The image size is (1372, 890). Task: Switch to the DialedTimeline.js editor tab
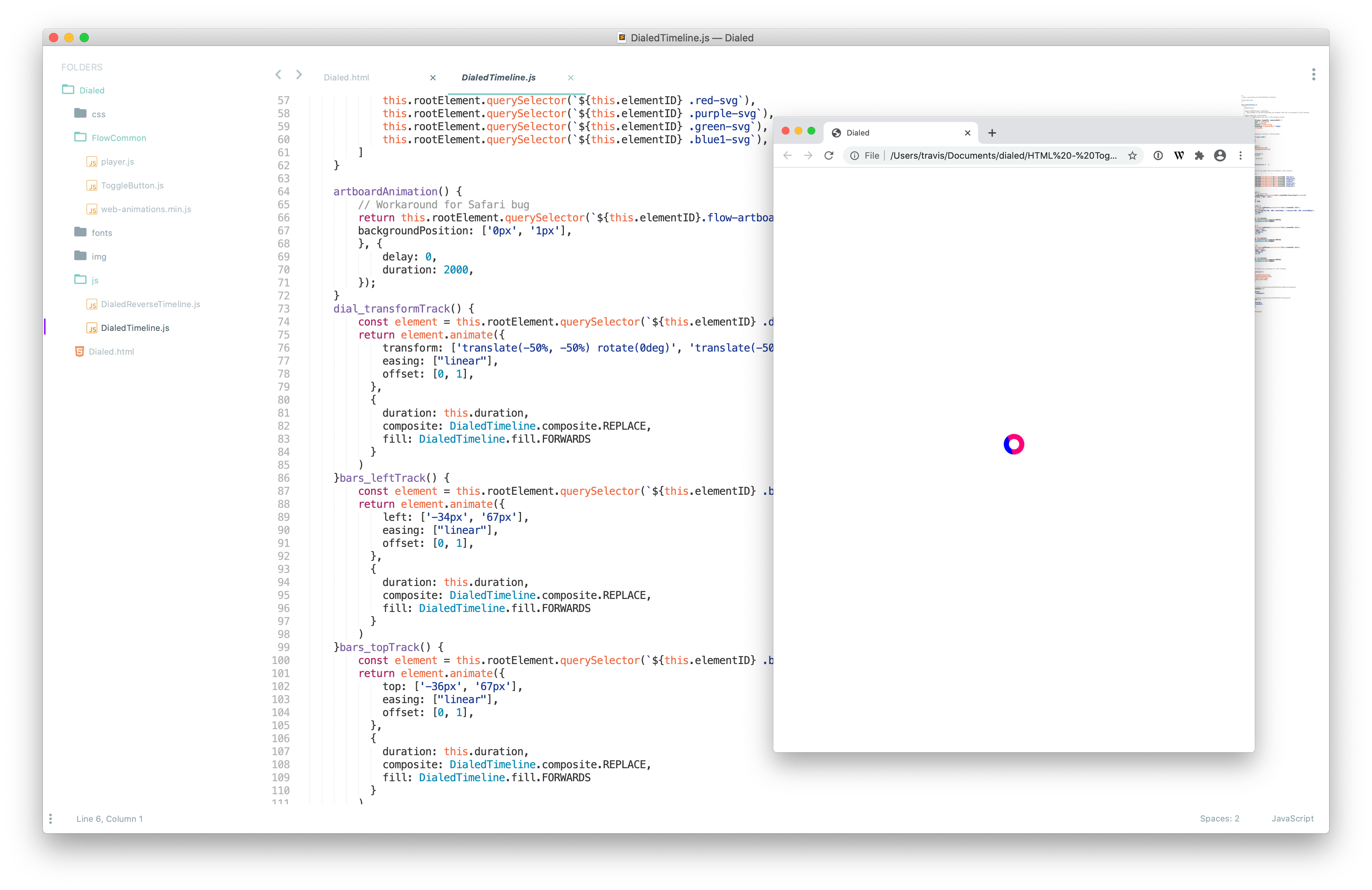(498, 77)
